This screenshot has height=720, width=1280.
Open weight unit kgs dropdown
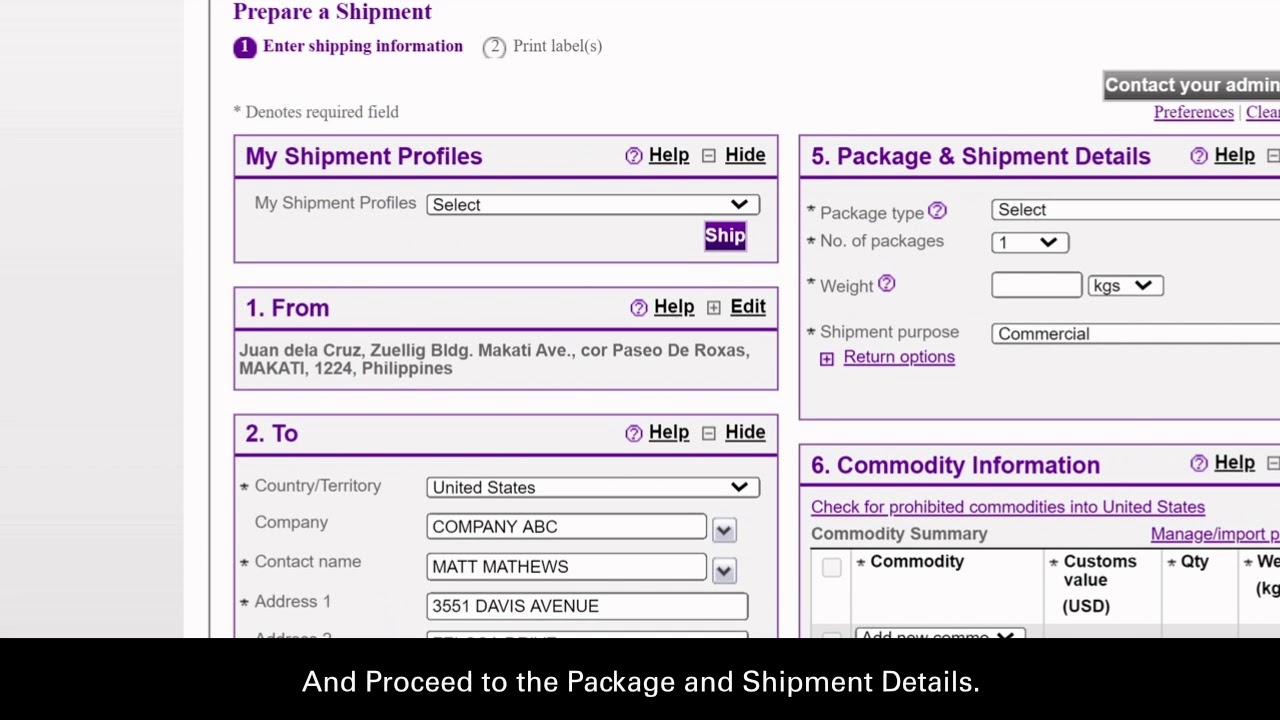click(1125, 286)
